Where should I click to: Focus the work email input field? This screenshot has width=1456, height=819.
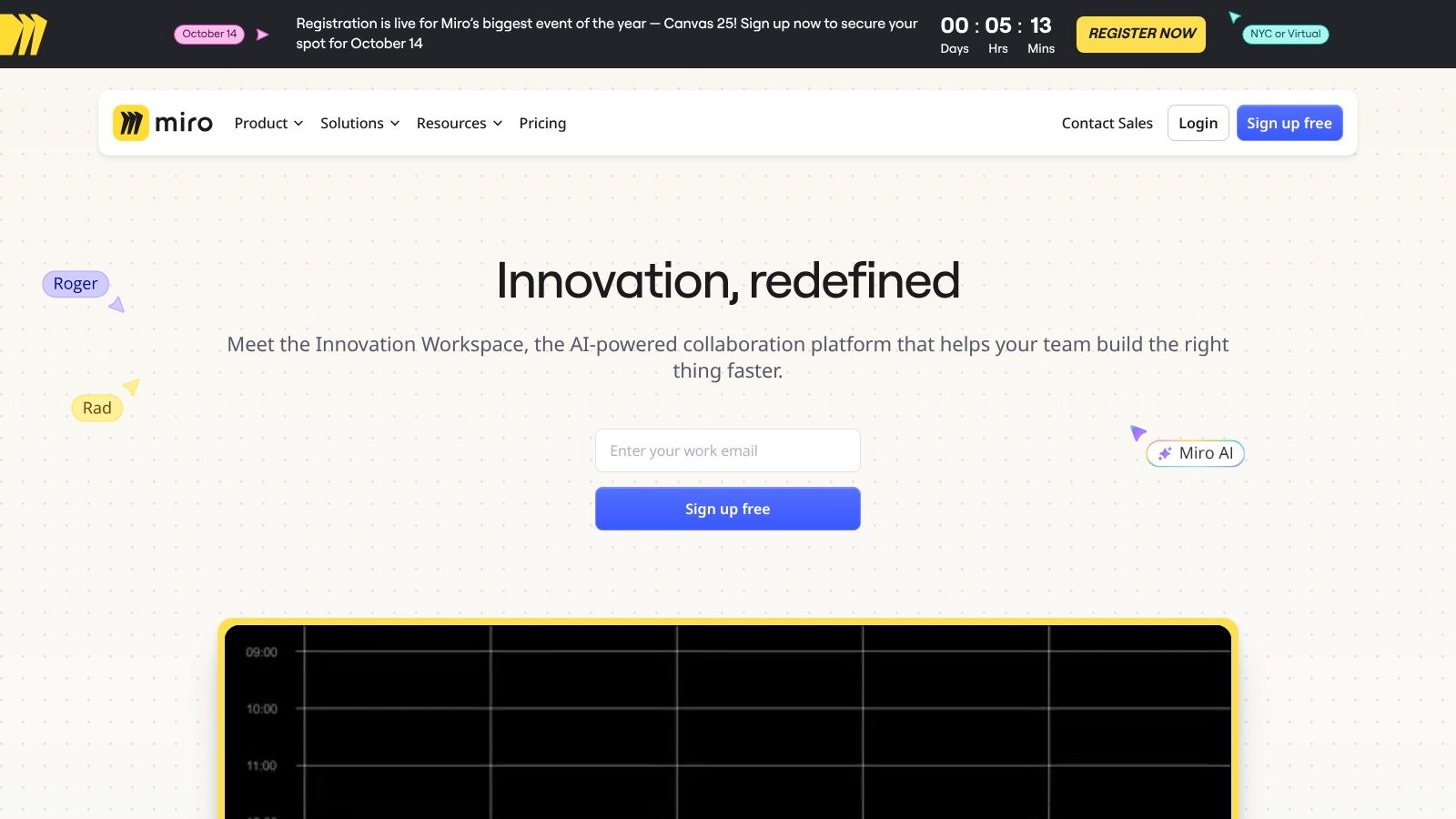728,450
